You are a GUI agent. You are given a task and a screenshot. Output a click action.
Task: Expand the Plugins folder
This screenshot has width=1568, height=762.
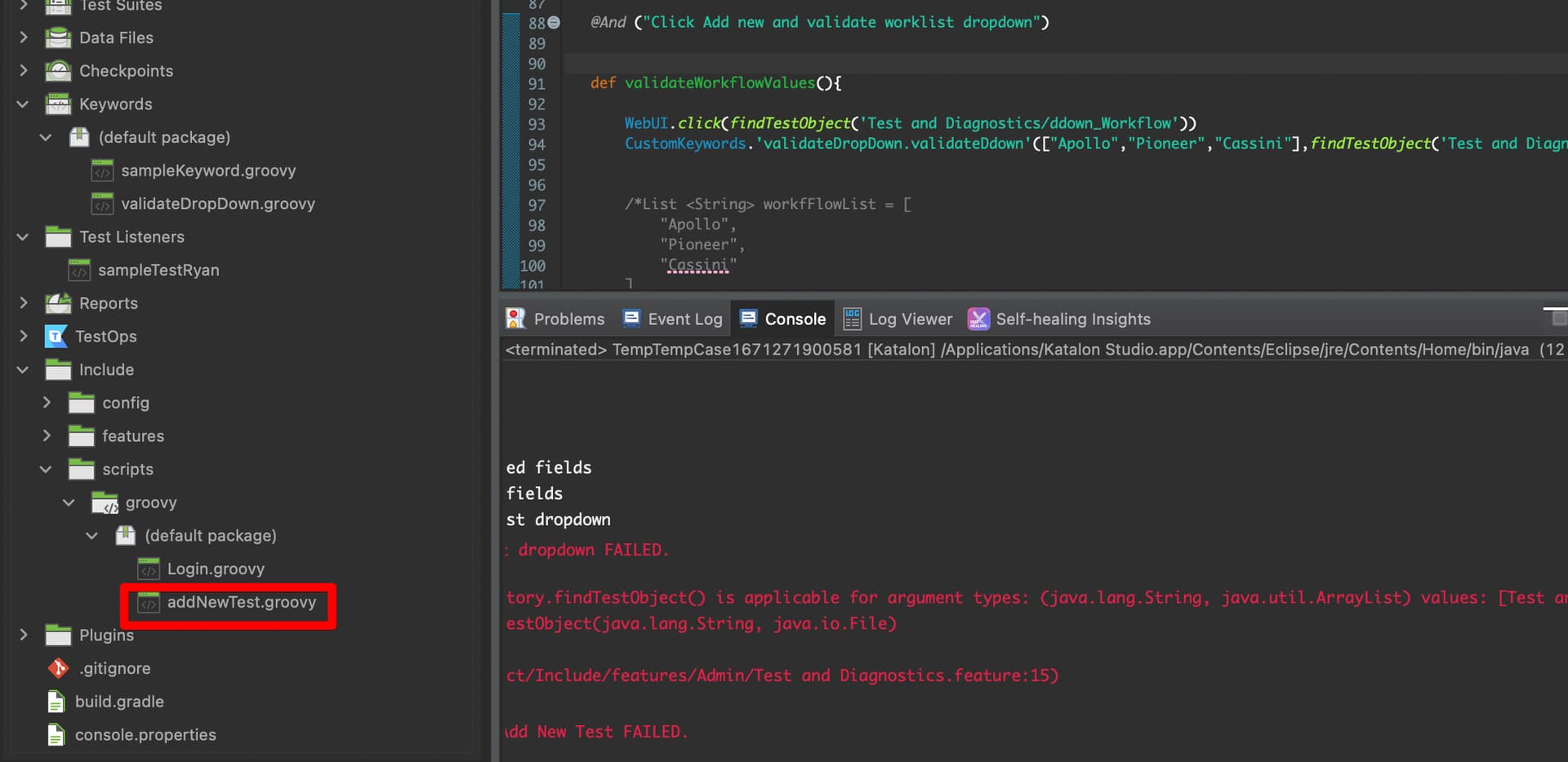[23, 635]
